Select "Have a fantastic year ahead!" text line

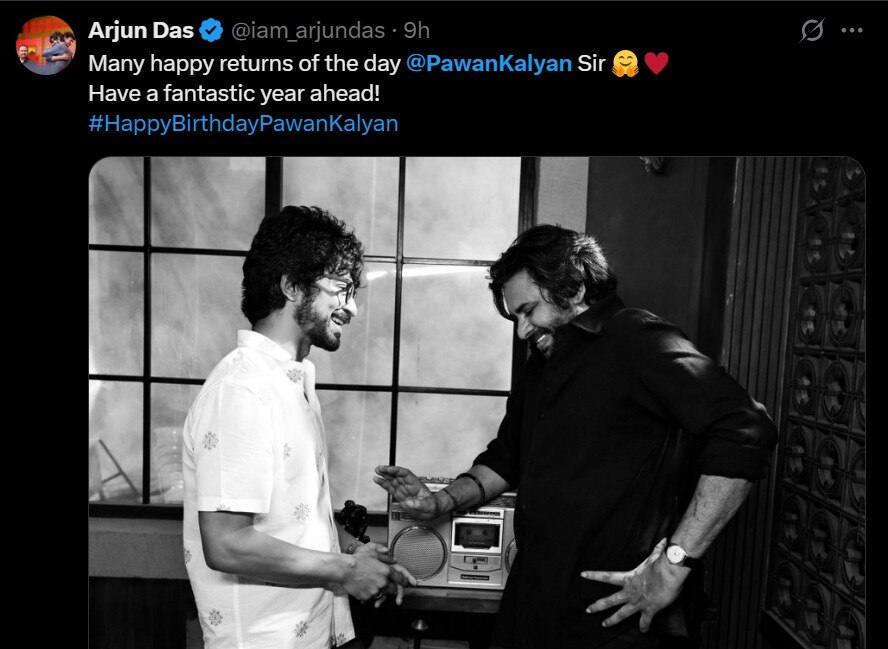click(x=234, y=93)
